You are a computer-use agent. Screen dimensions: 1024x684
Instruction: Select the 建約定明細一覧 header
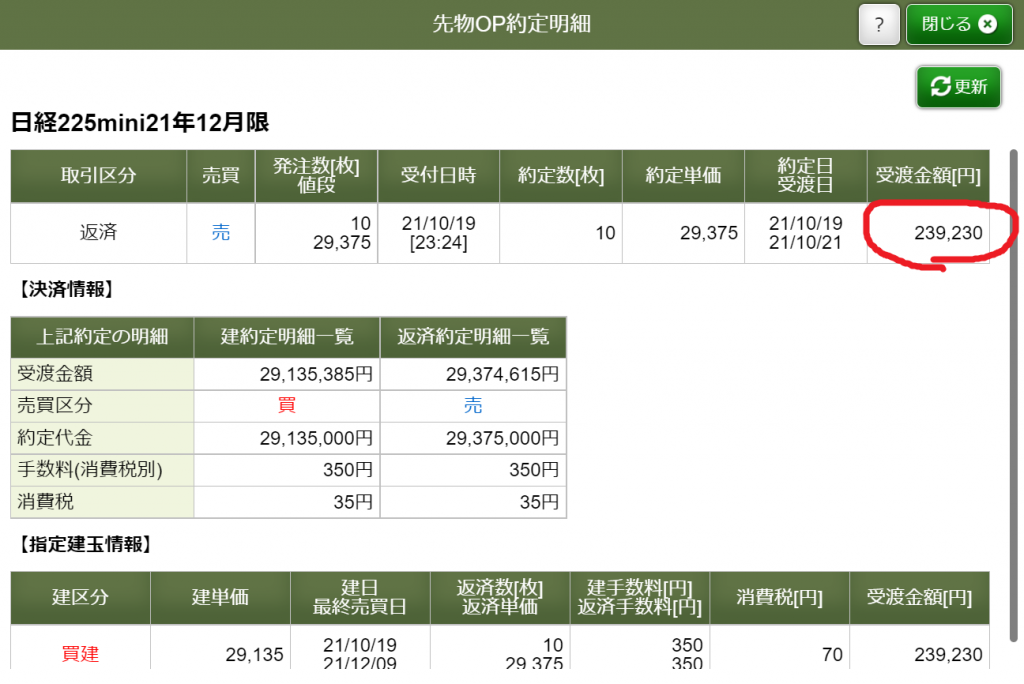coord(287,337)
